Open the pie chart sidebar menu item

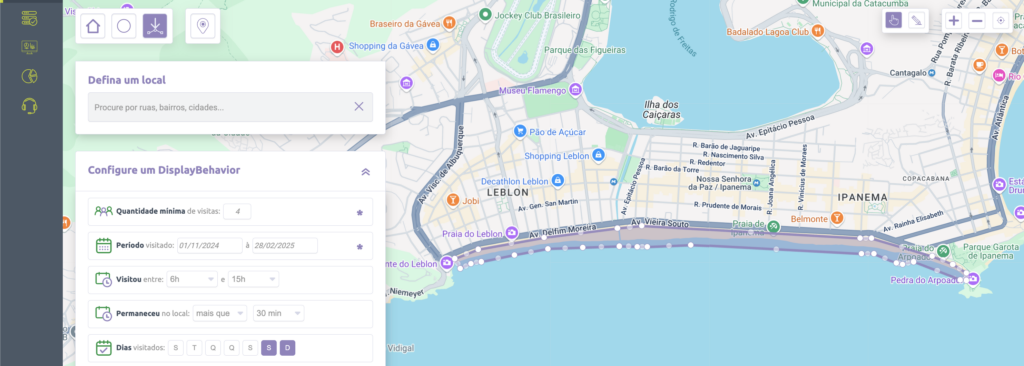pos(29,76)
